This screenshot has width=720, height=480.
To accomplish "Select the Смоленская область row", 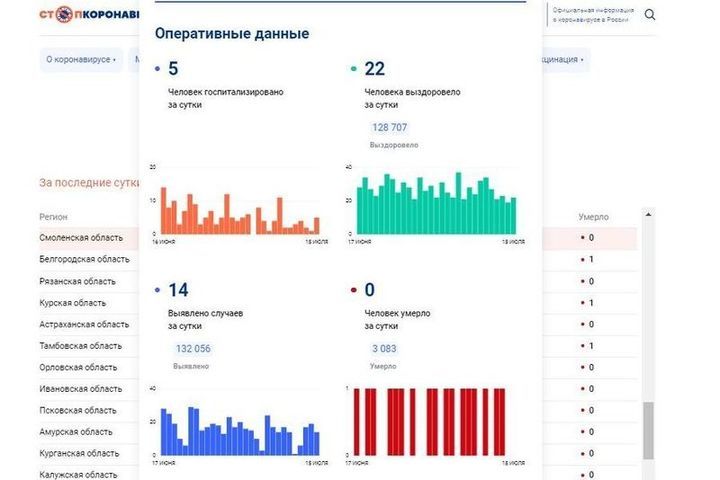I will 81,238.
